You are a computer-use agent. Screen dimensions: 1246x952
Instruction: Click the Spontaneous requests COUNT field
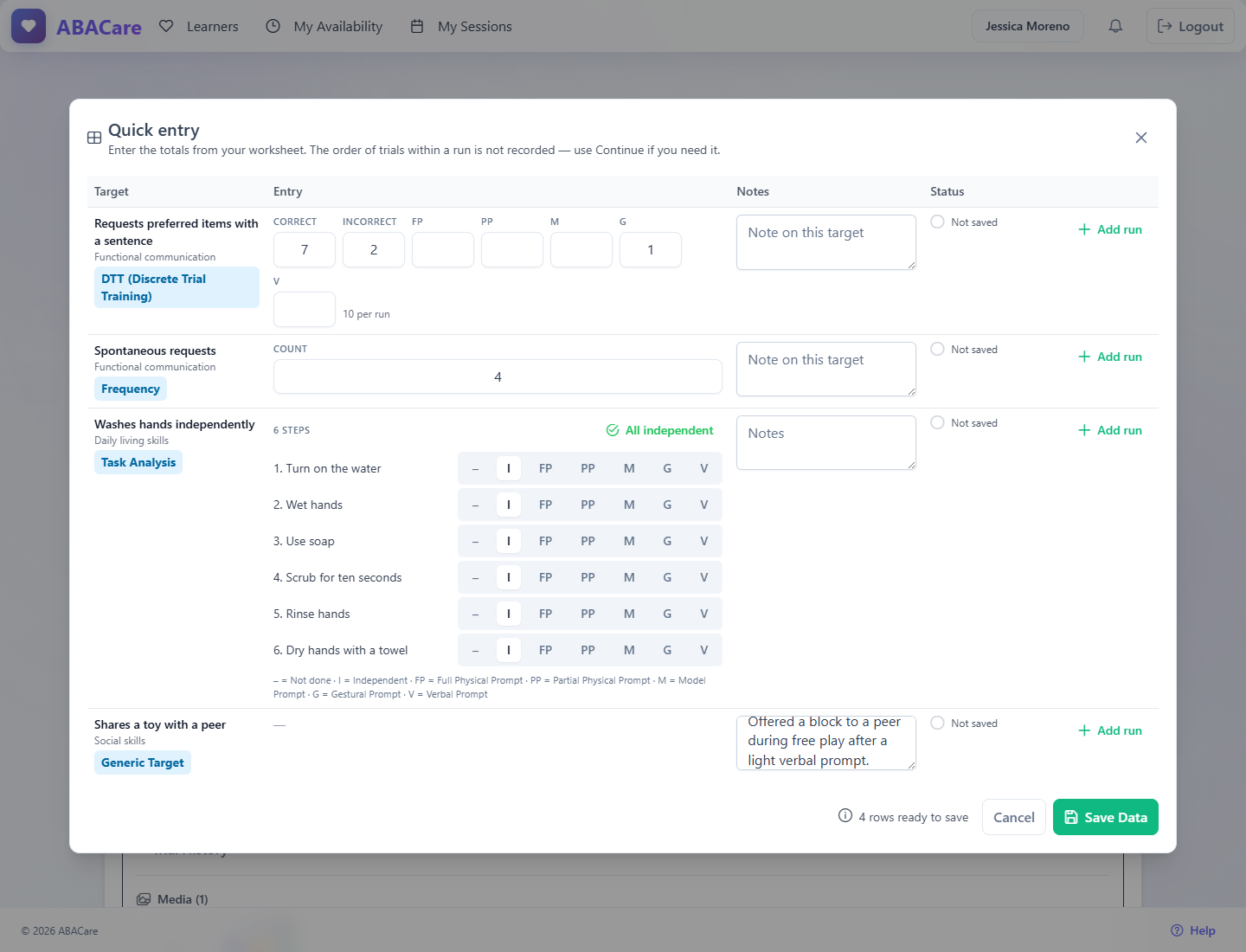pyautogui.click(x=498, y=376)
